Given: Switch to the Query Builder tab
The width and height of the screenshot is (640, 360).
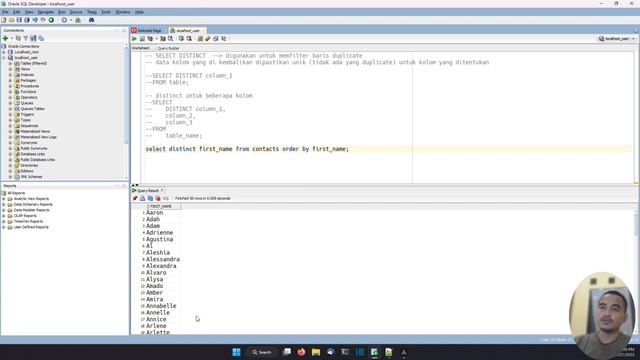Looking at the screenshot, I should [169, 48].
